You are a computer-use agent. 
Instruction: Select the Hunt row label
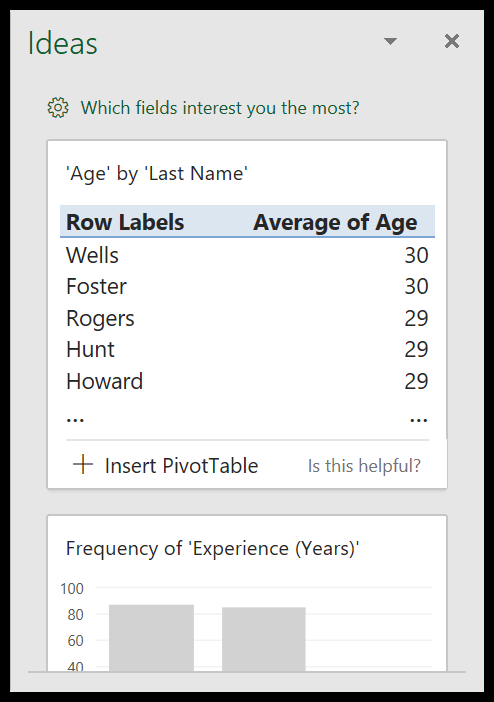pyautogui.click(x=90, y=350)
